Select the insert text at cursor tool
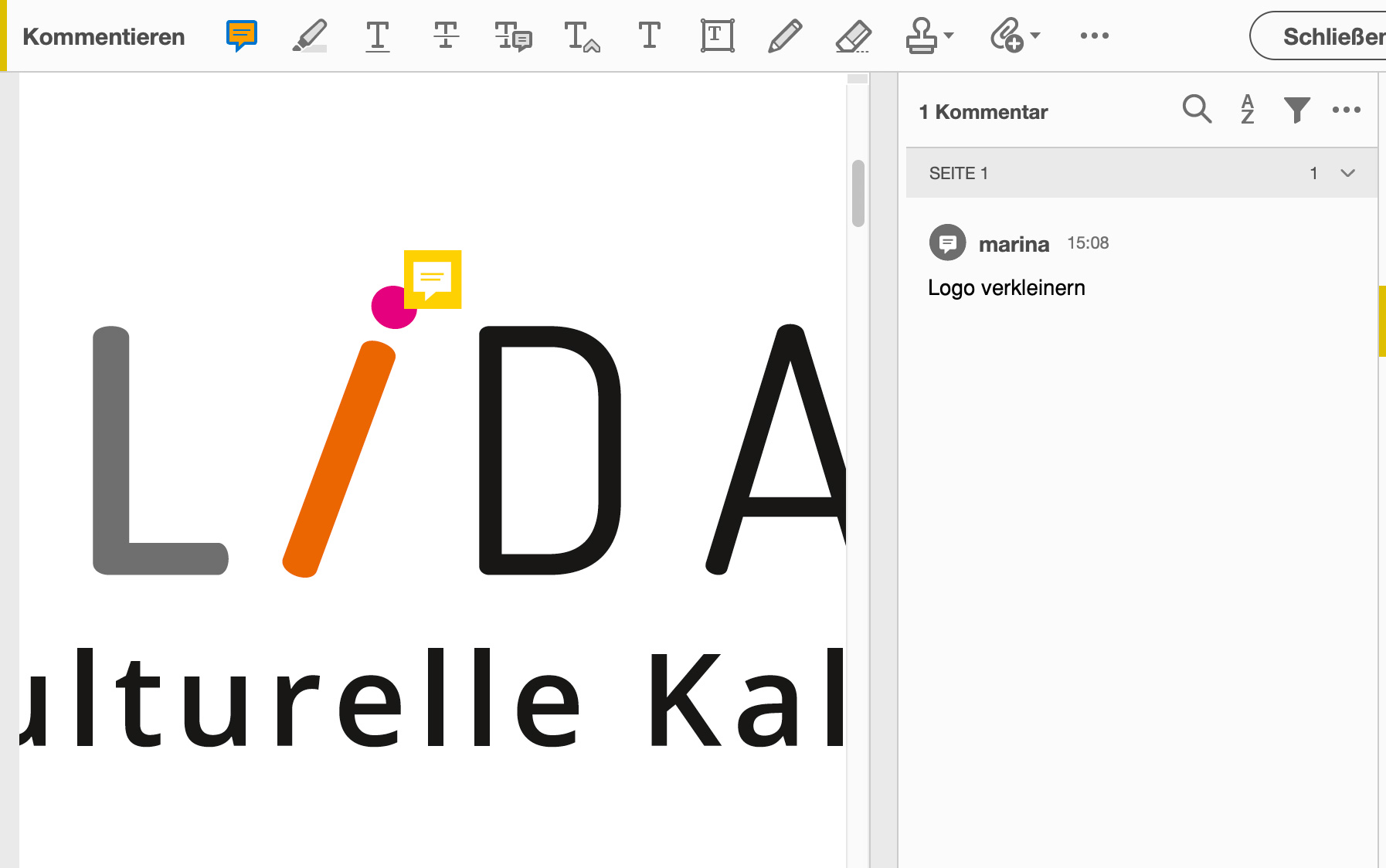The width and height of the screenshot is (1386, 868). [581, 36]
